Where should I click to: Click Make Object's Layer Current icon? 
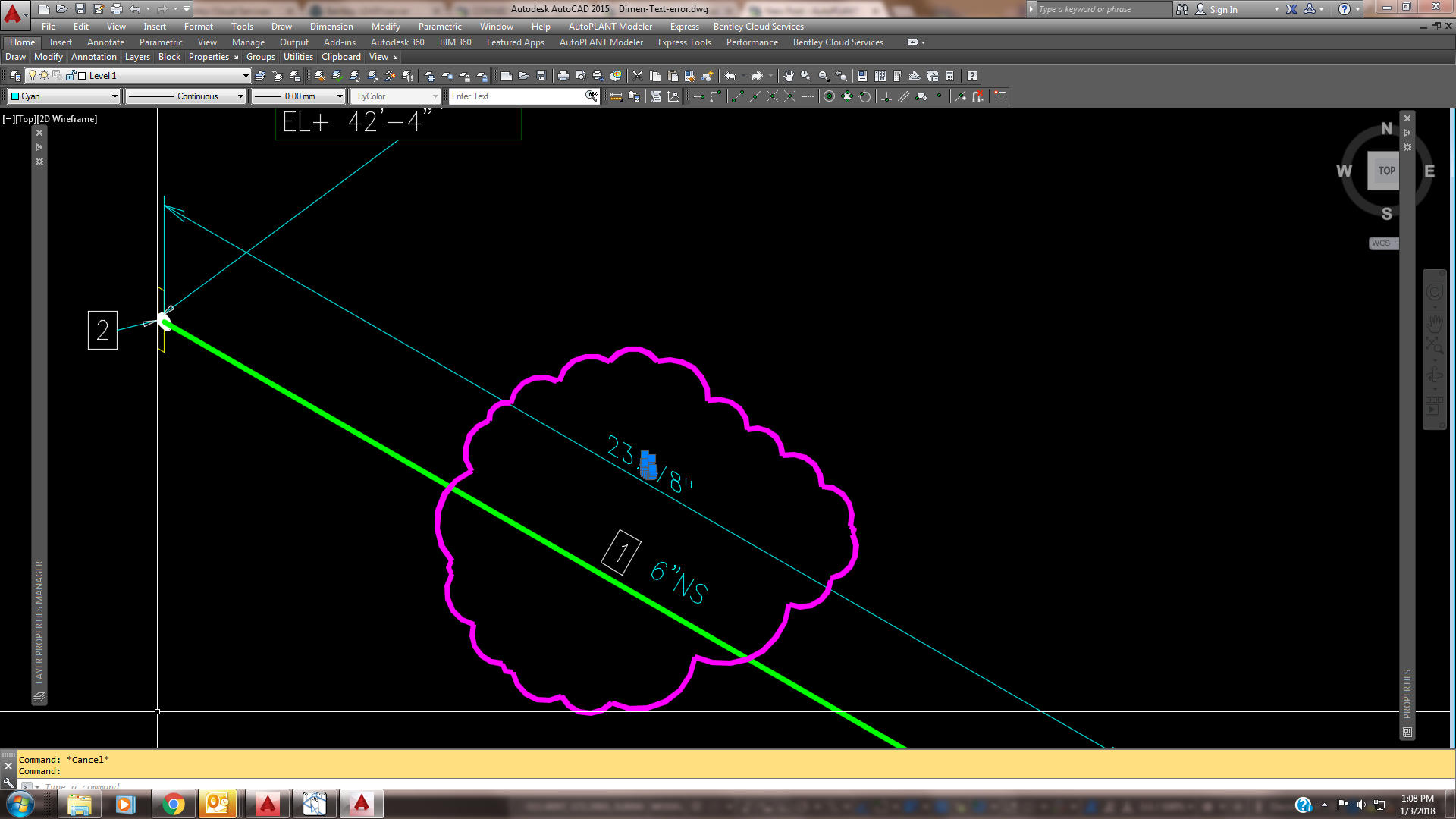click(260, 76)
